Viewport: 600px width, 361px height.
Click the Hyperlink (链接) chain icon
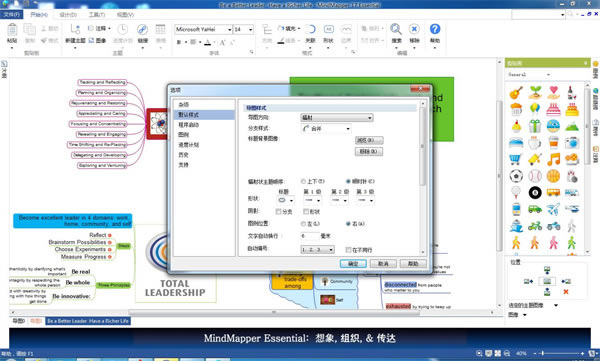tap(142, 29)
